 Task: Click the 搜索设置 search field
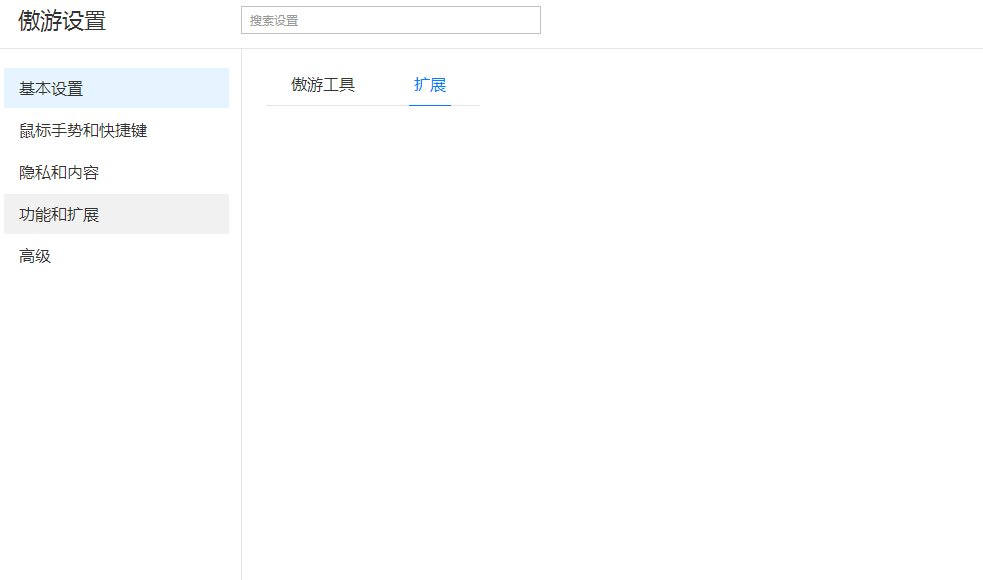(x=391, y=20)
